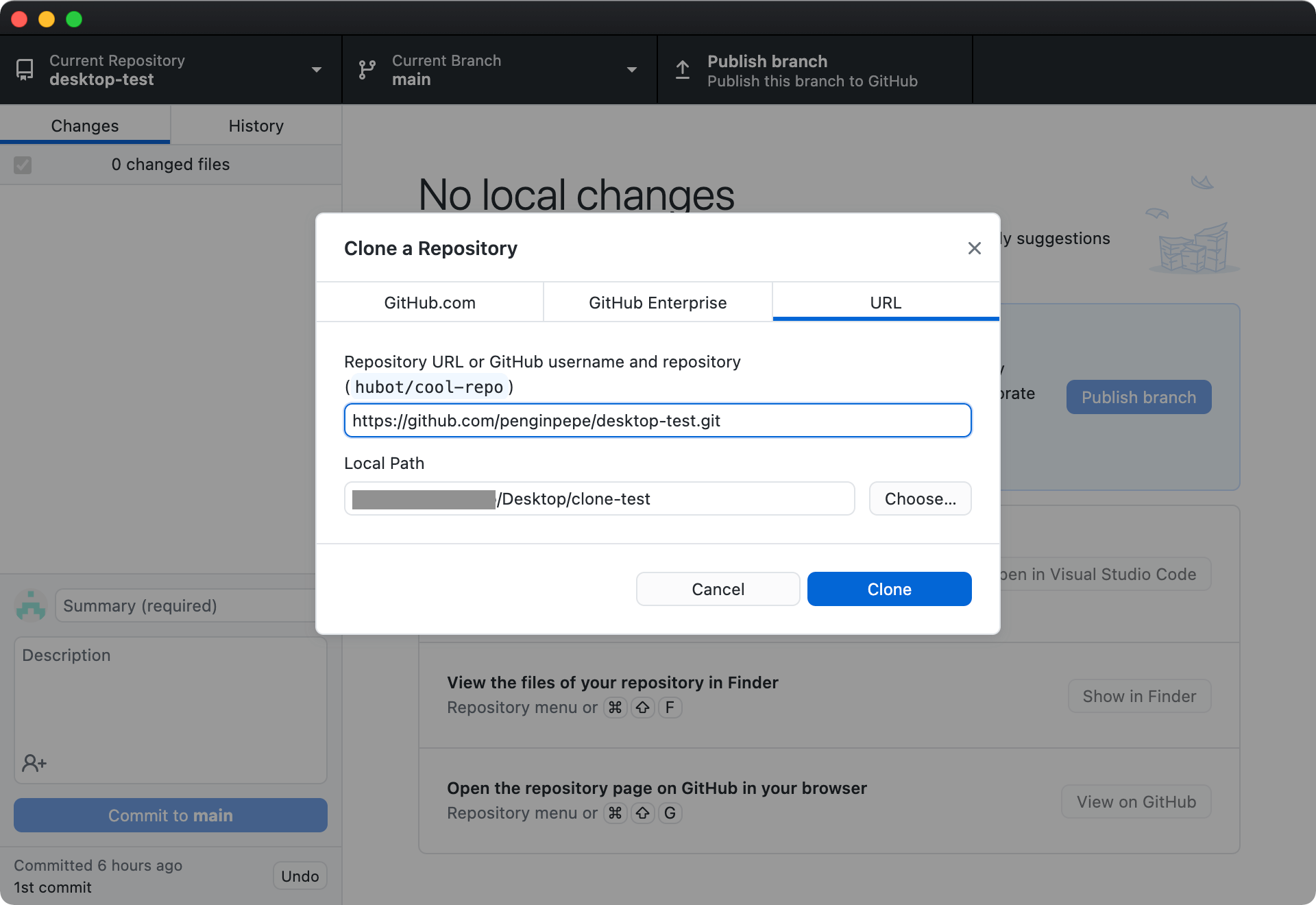Click the blue Publish branch button
Screen dimensions: 1316x905
tap(1138, 397)
